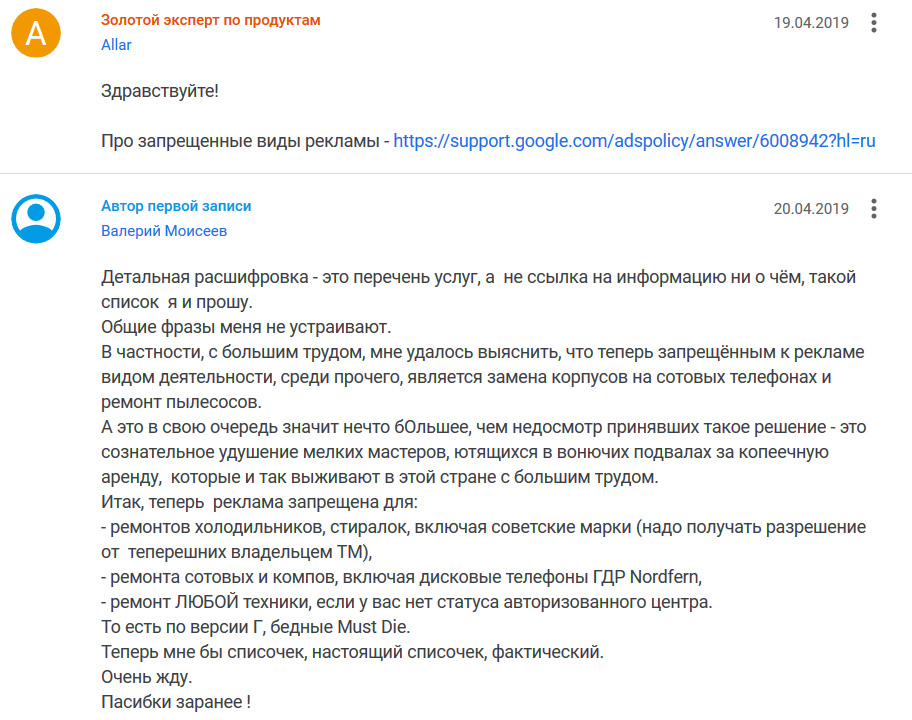Click the Здравствуйте! greeting text
Viewport: 912px width, 720px height.
pos(160,91)
